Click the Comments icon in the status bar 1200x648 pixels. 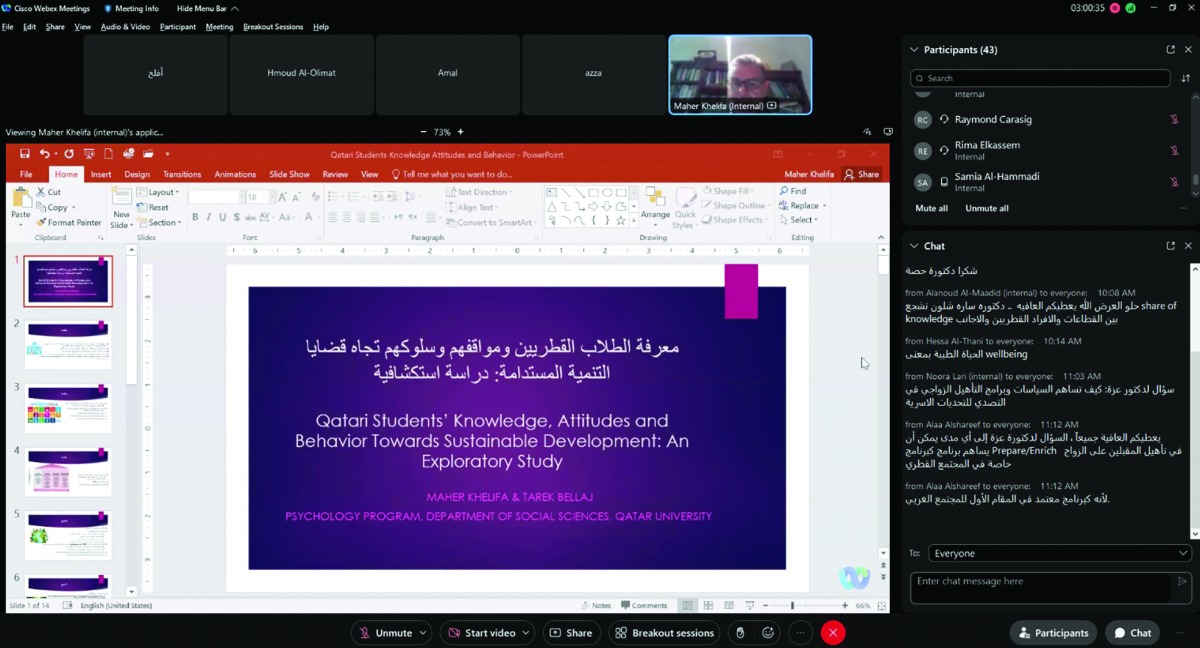tap(644, 605)
